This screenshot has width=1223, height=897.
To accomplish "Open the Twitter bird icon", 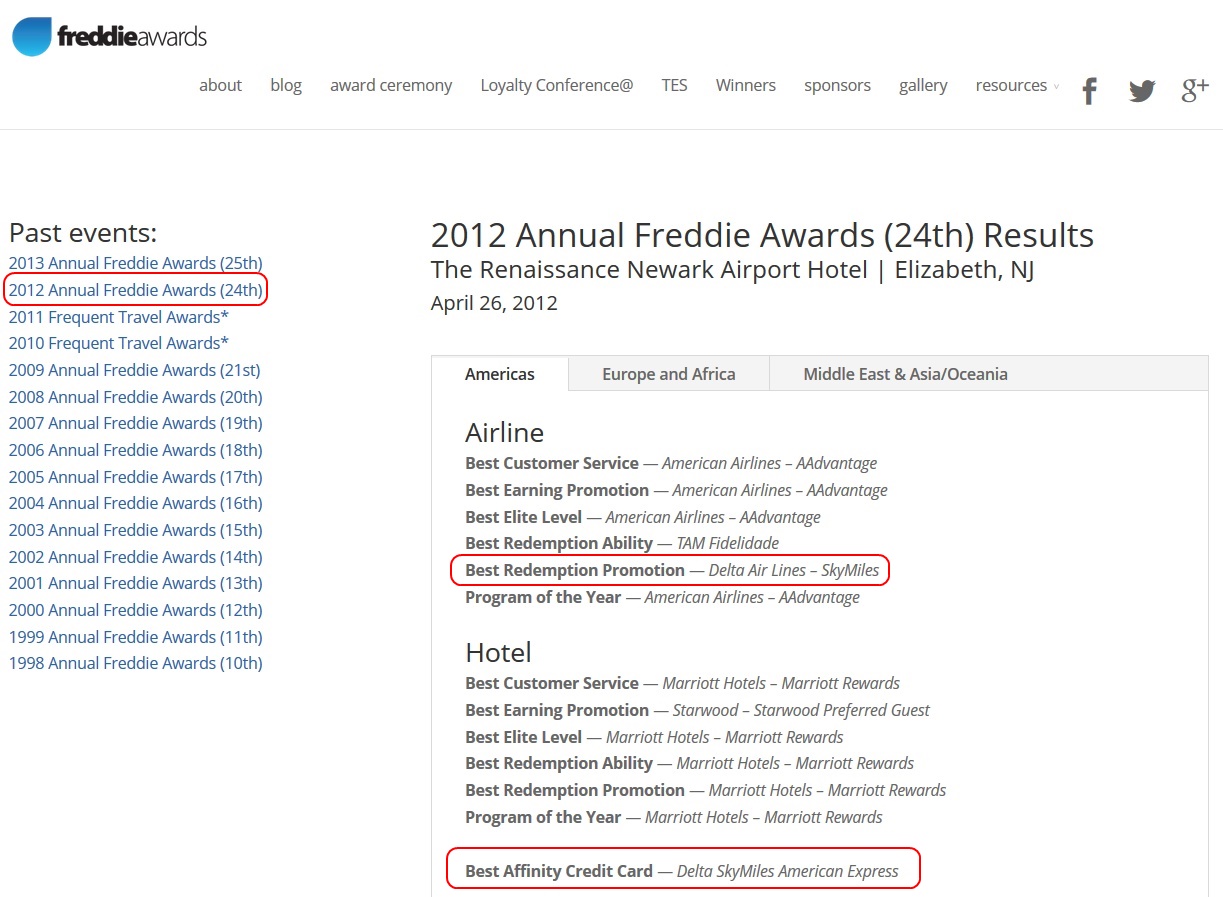I will [x=1142, y=91].
